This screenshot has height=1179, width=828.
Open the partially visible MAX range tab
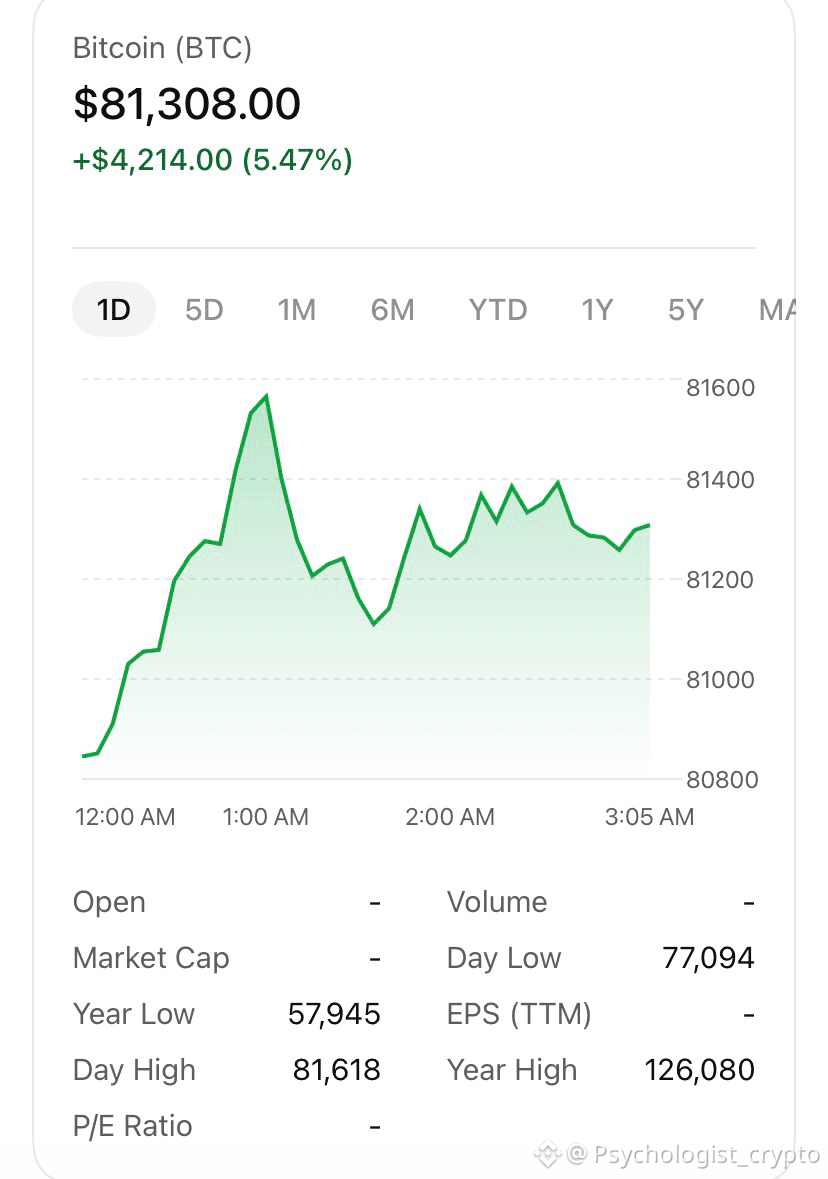(x=778, y=310)
